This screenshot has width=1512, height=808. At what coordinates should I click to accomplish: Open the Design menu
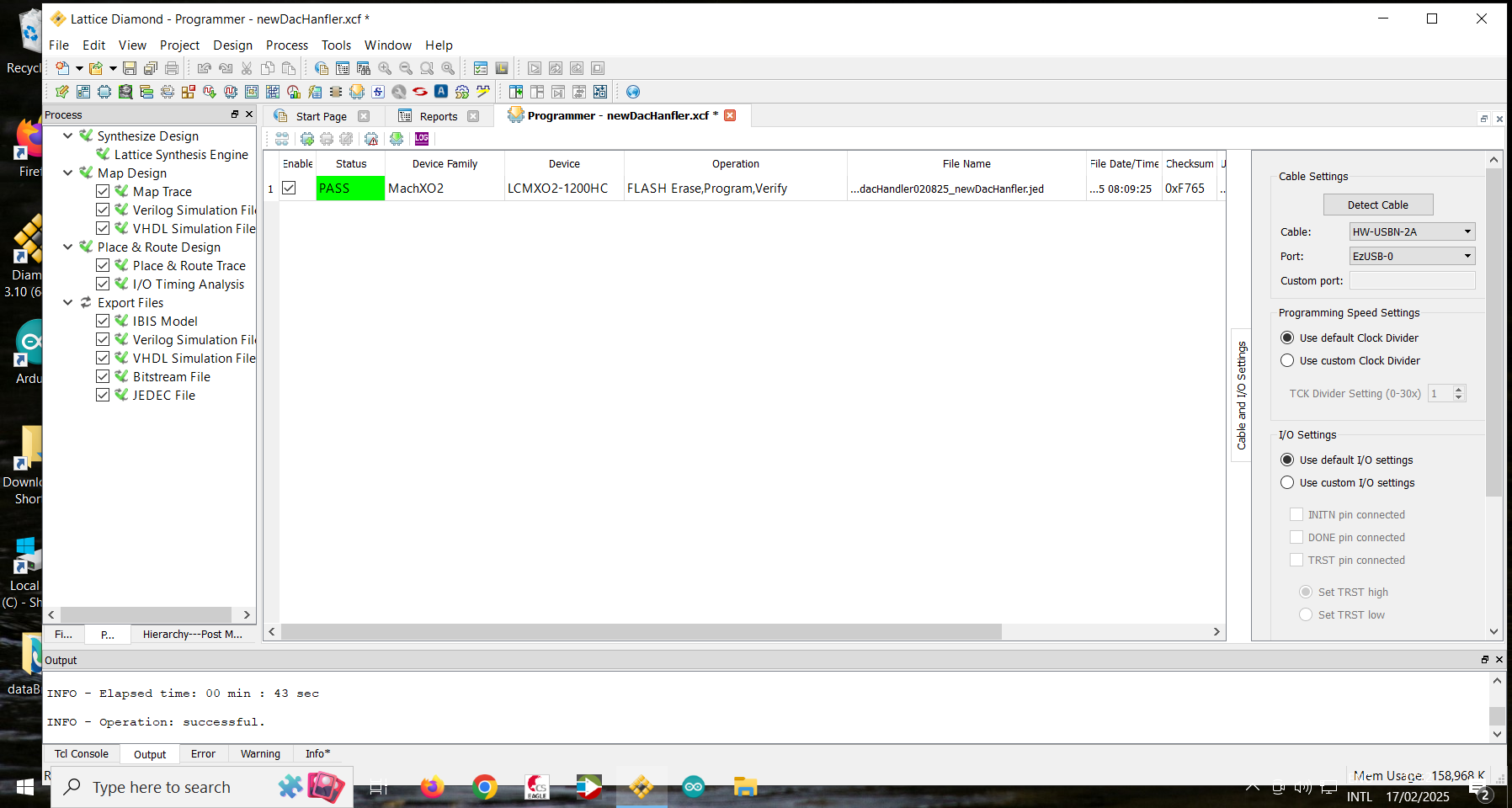pos(232,45)
